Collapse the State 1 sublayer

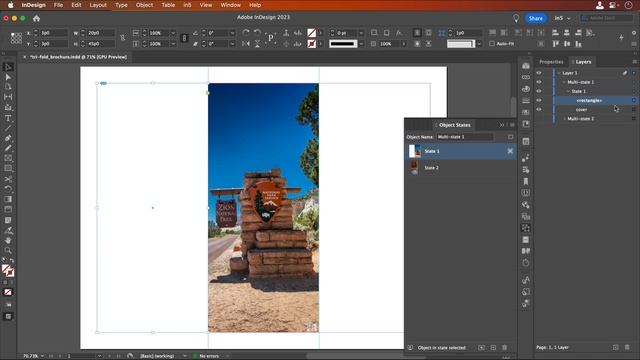(568, 91)
